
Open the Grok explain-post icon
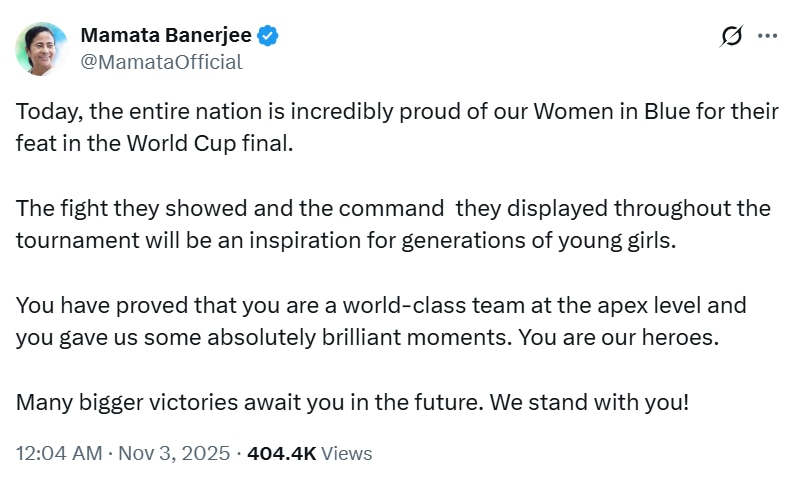pos(731,36)
